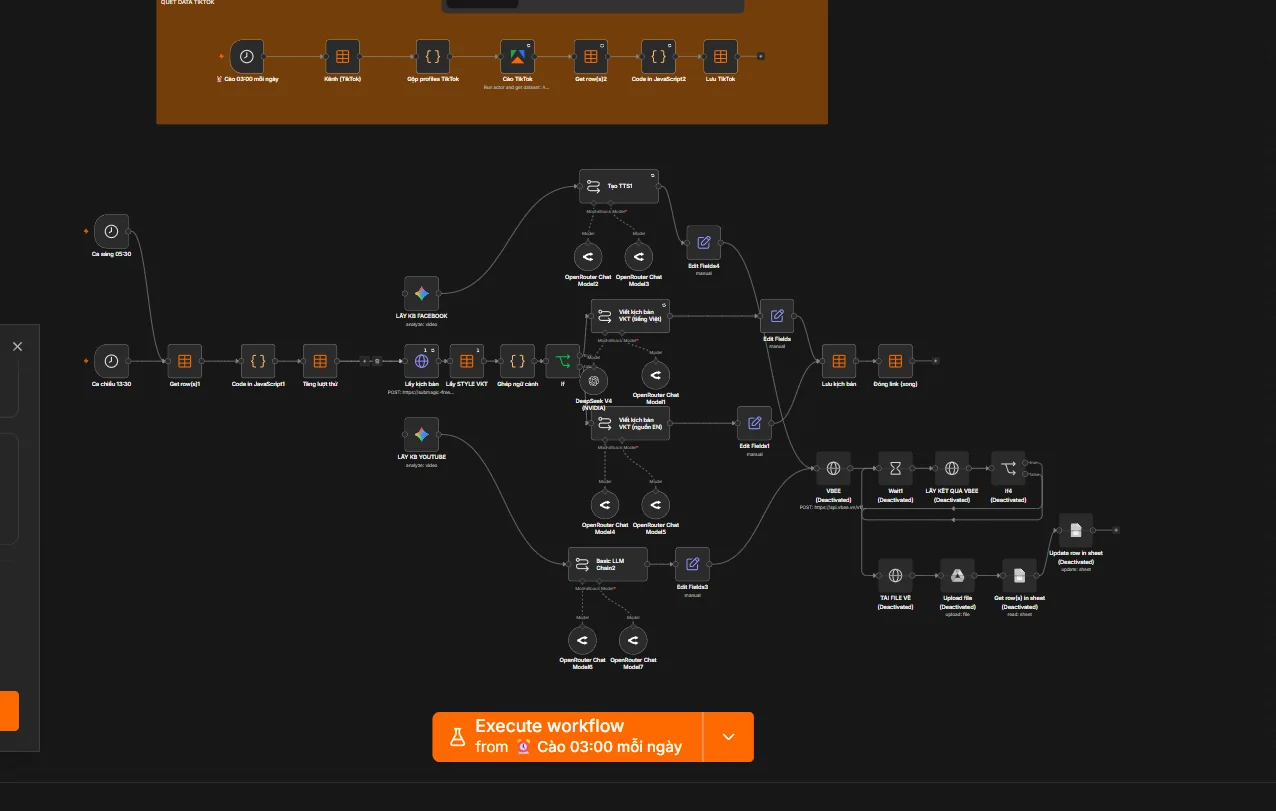1276x811 pixels.
Task: Select the 'Basic LLM Chain2' node
Action: click(608, 564)
